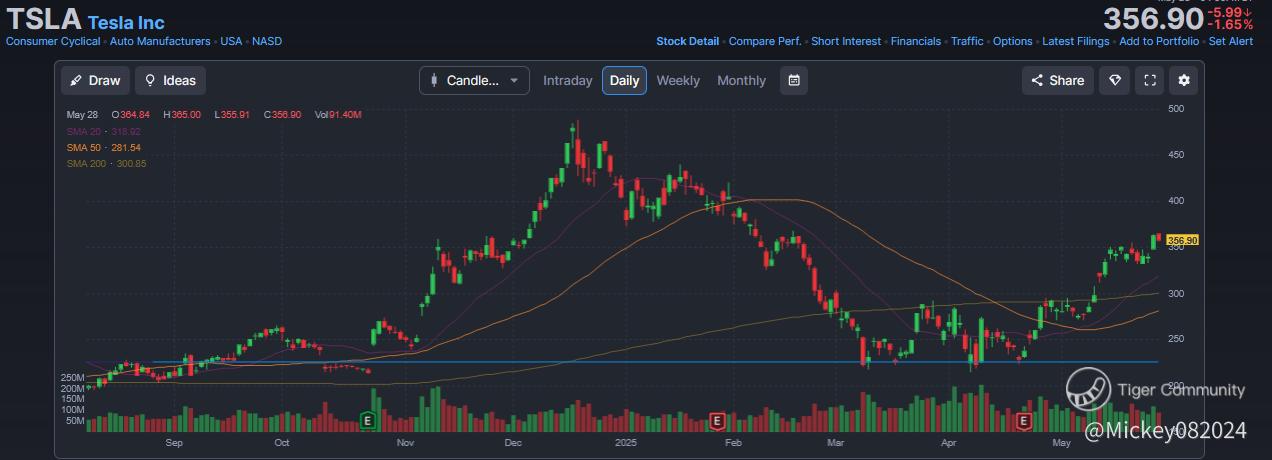Switch to Intraday timeframe

click(567, 81)
